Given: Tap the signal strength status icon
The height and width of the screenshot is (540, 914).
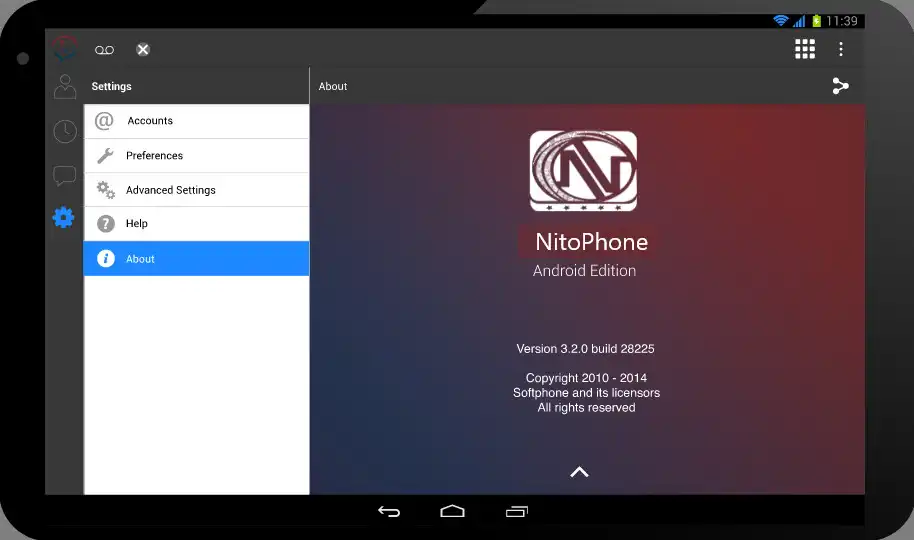Looking at the screenshot, I should (x=799, y=21).
